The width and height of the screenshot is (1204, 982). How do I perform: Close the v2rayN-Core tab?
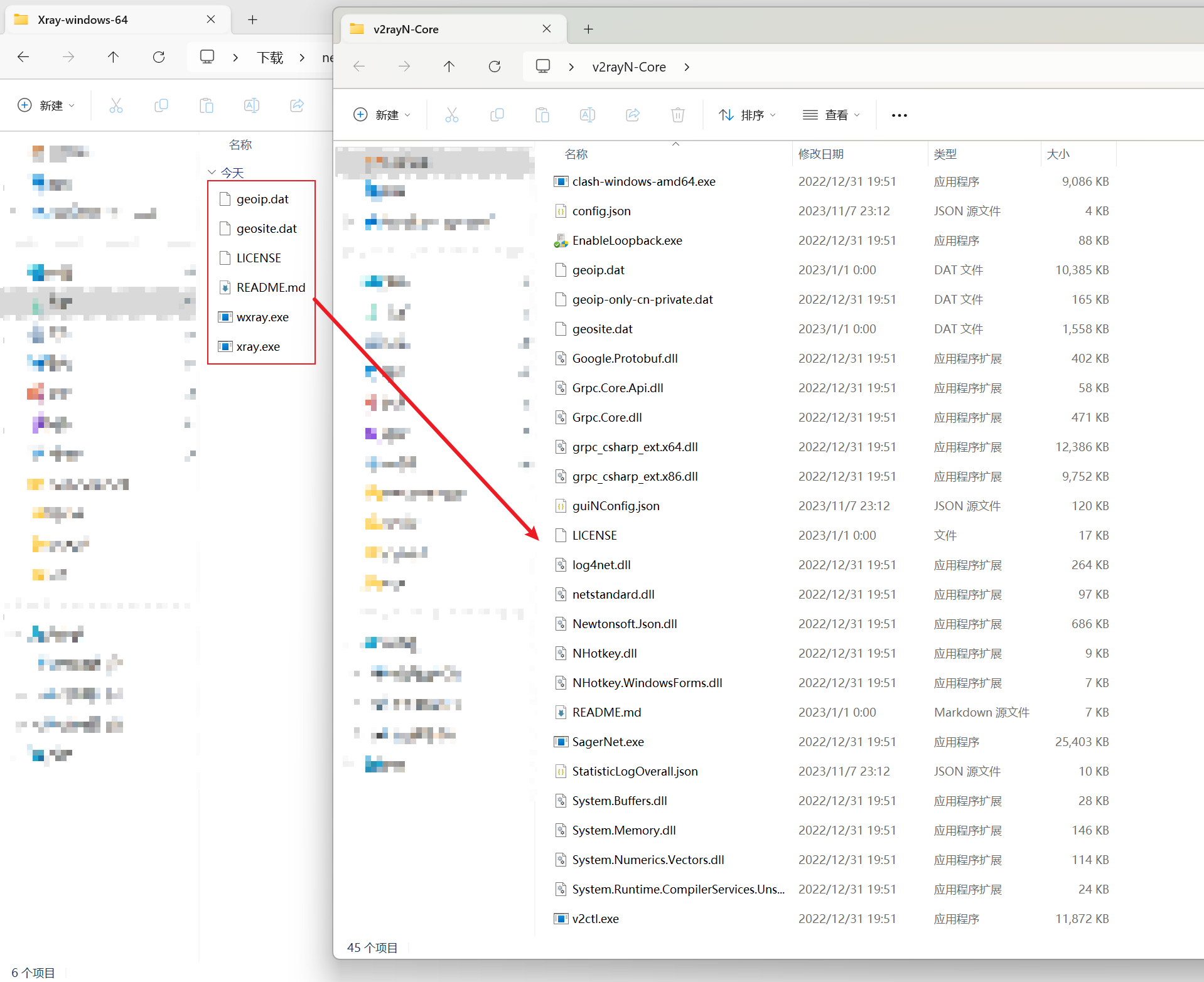pos(547,29)
